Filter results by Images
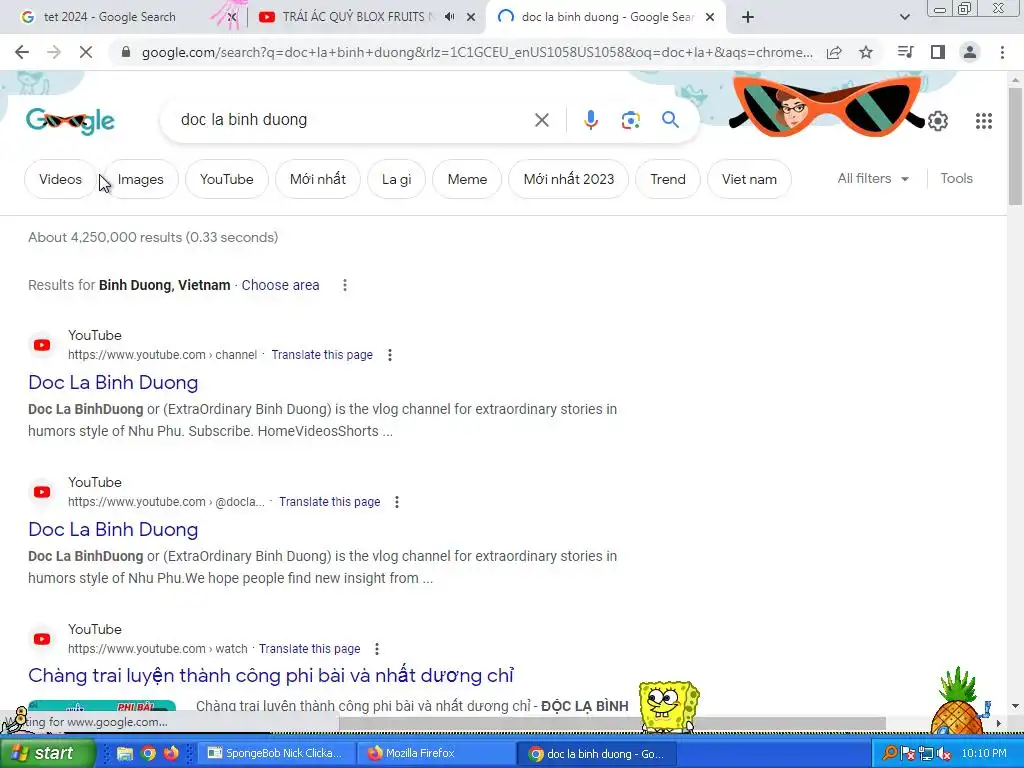 [x=140, y=180]
